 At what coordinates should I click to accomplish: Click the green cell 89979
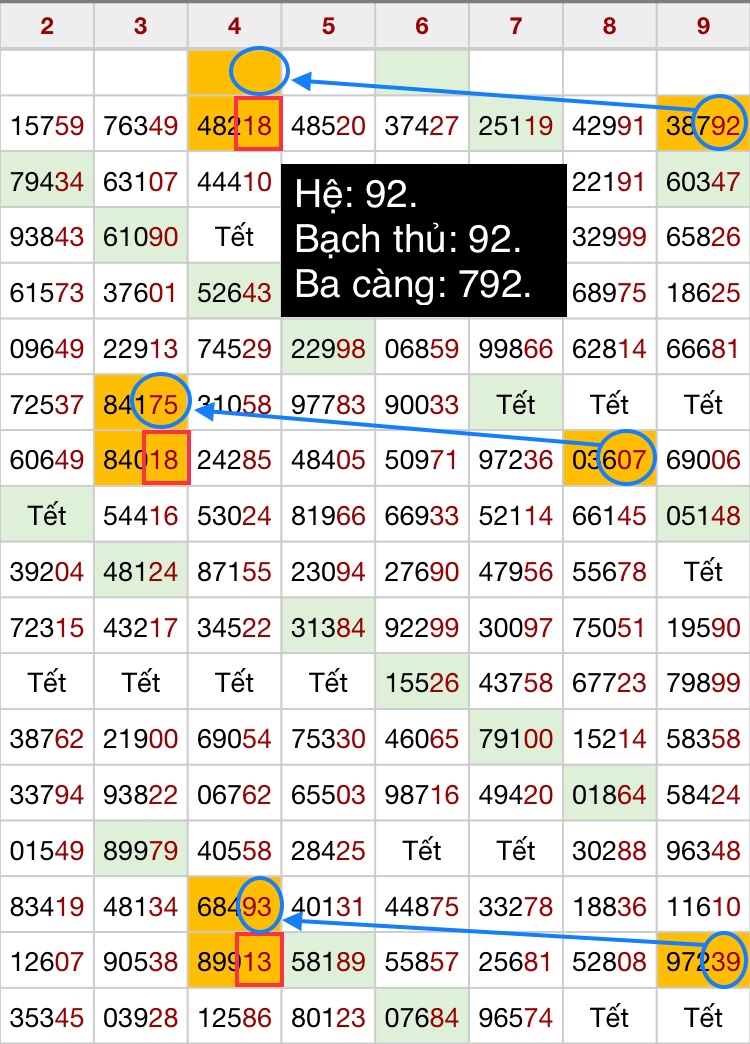point(141,850)
